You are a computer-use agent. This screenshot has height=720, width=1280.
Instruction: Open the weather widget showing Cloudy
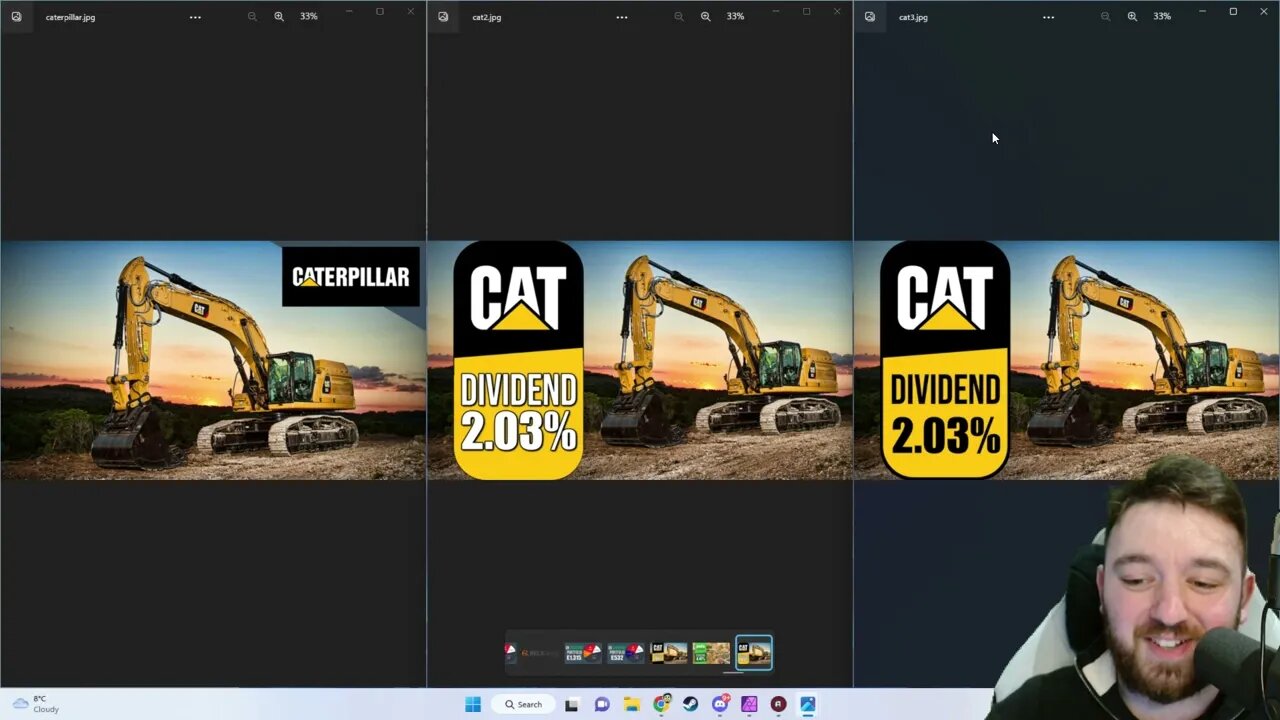tap(35, 704)
